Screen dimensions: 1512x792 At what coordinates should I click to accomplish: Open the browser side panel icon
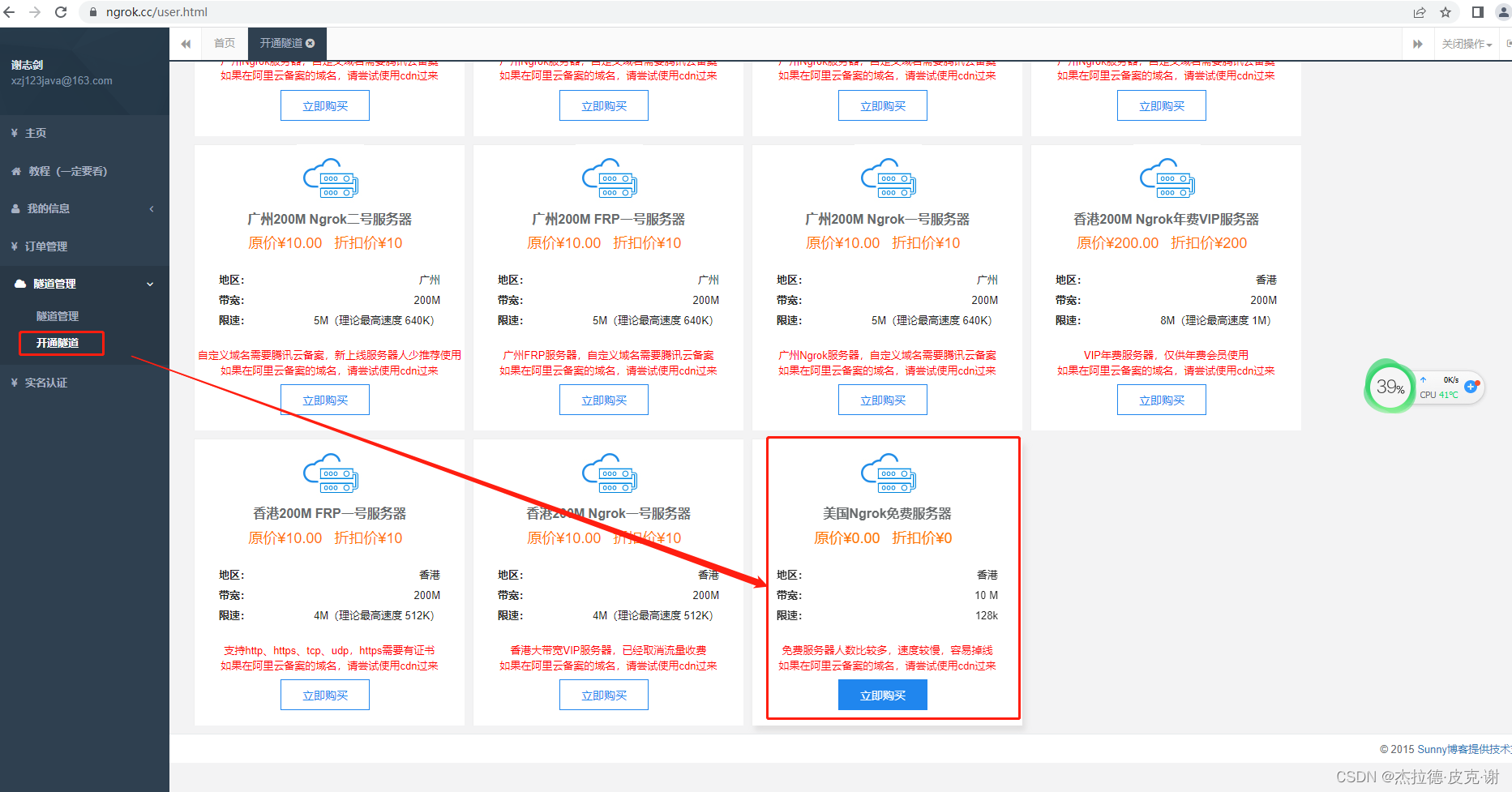point(1478,12)
